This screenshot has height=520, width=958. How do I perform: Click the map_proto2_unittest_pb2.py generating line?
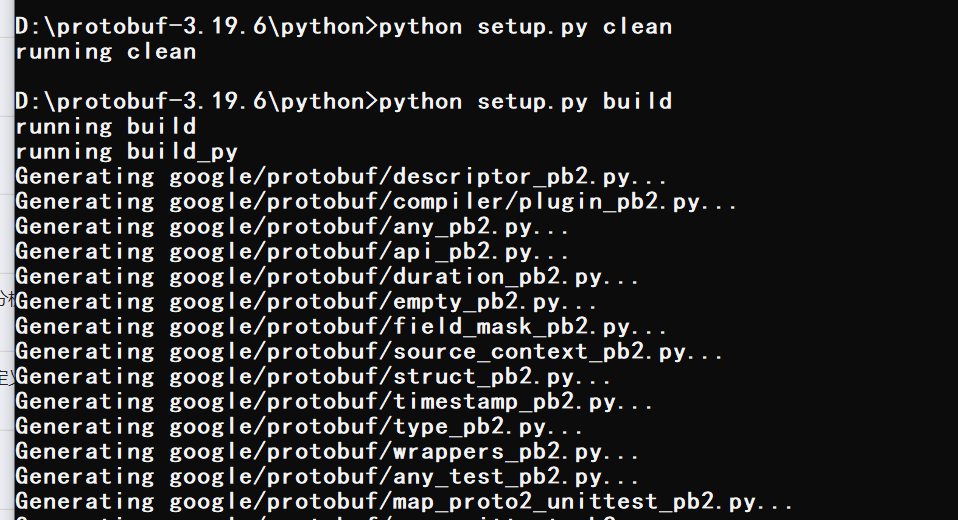[x=404, y=502]
